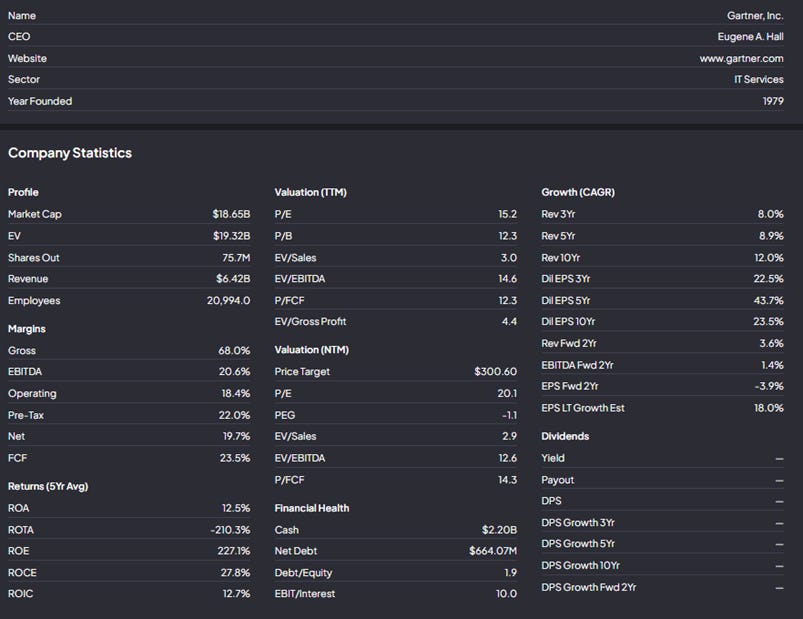
Task: Select the FCF margin value 23.5%
Action: [235, 458]
